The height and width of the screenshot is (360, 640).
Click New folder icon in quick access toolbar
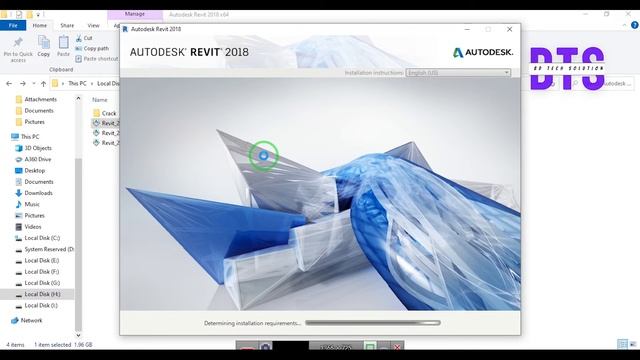tap(29, 15)
